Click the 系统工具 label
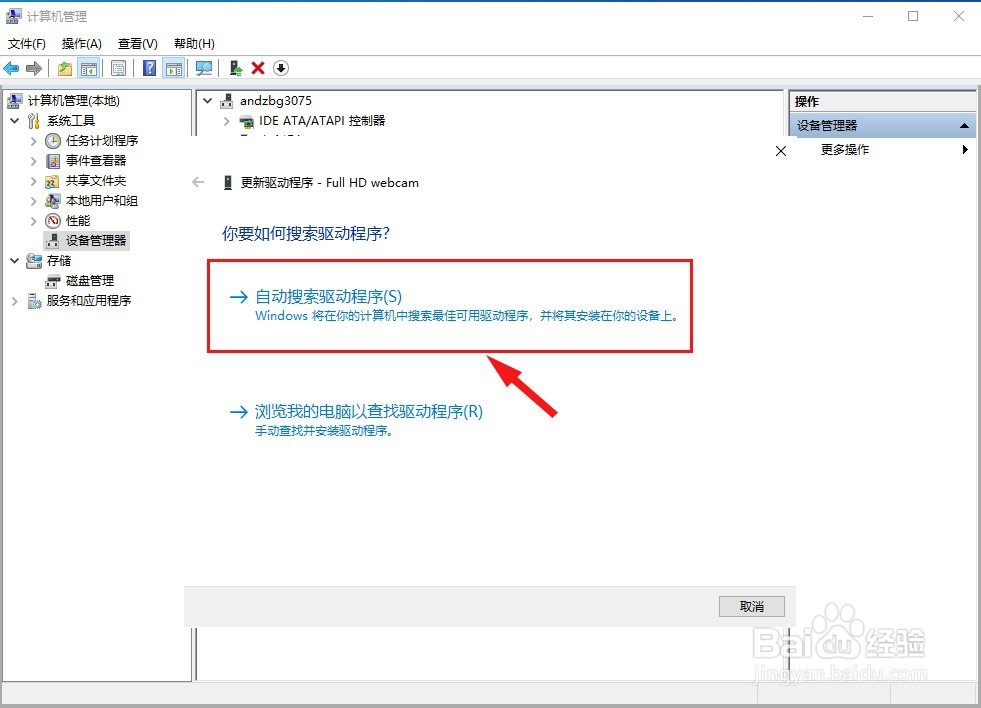The image size is (981, 708). click(x=71, y=121)
